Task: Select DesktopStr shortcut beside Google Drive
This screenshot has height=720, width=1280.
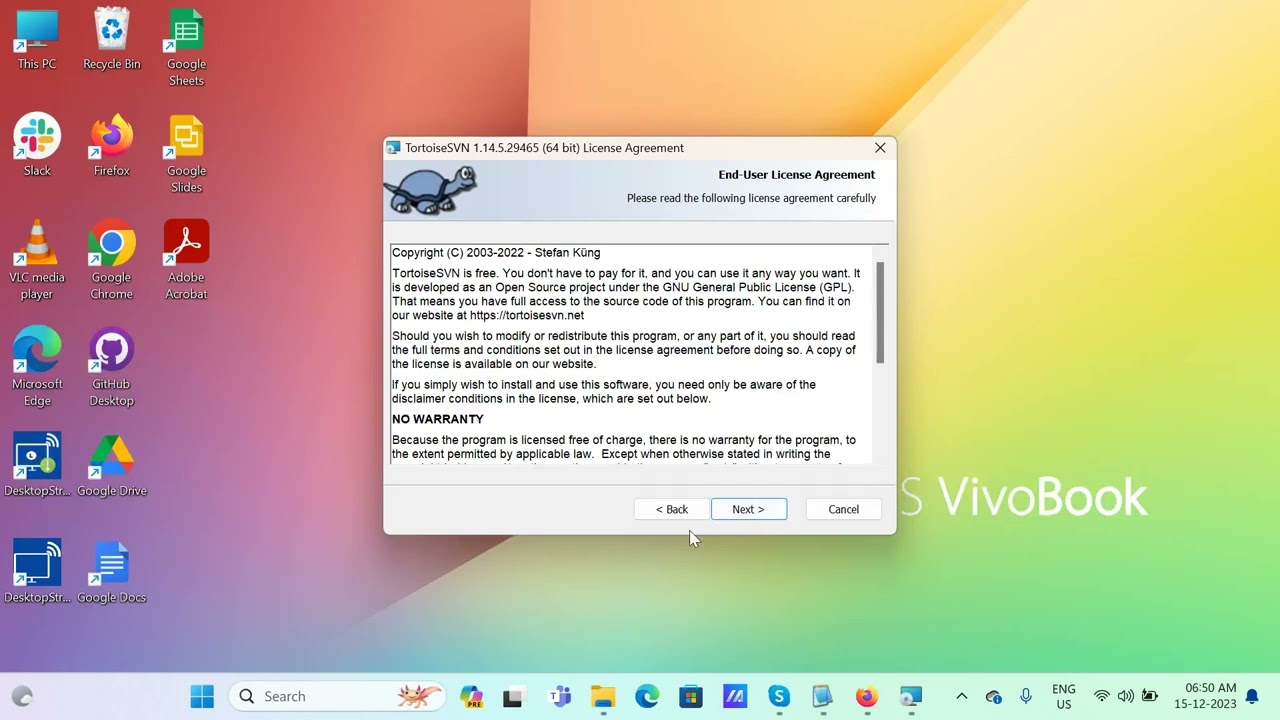Action: coord(37,466)
